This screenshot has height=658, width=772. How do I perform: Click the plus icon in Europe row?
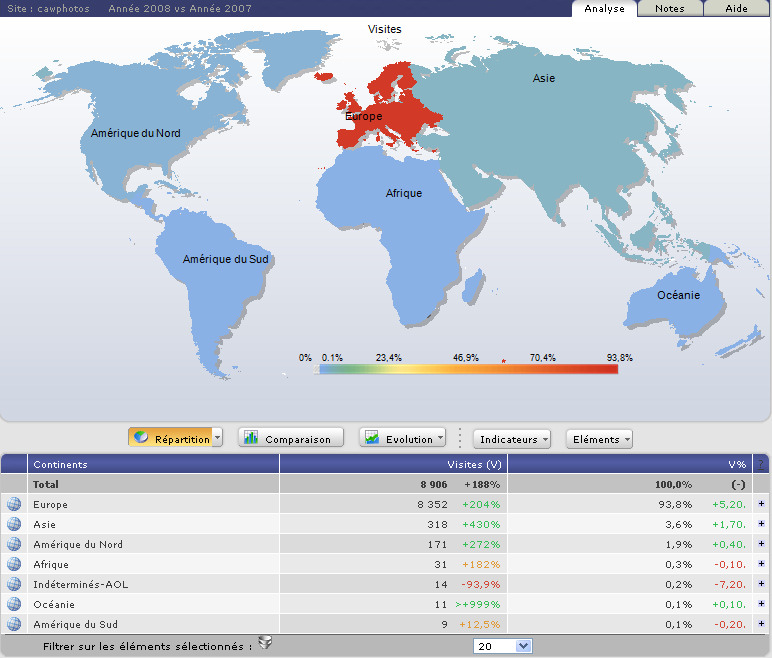tap(761, 503)
